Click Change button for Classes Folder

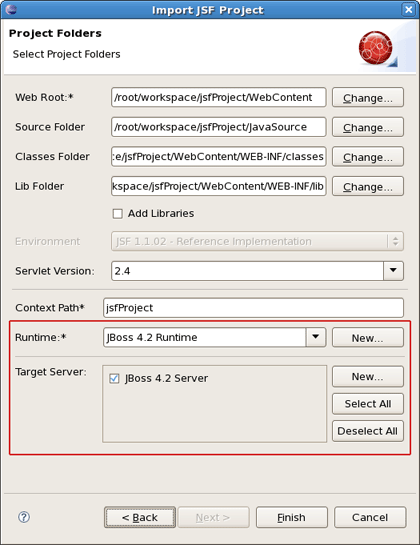pos(368,157)
